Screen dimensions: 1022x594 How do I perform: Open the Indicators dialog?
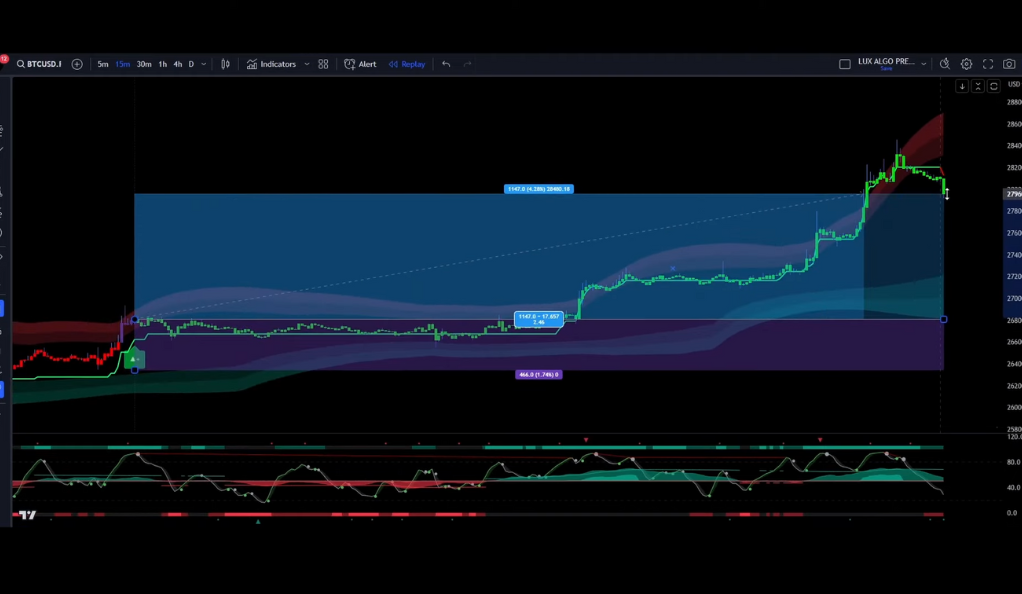tap(271, 64)
